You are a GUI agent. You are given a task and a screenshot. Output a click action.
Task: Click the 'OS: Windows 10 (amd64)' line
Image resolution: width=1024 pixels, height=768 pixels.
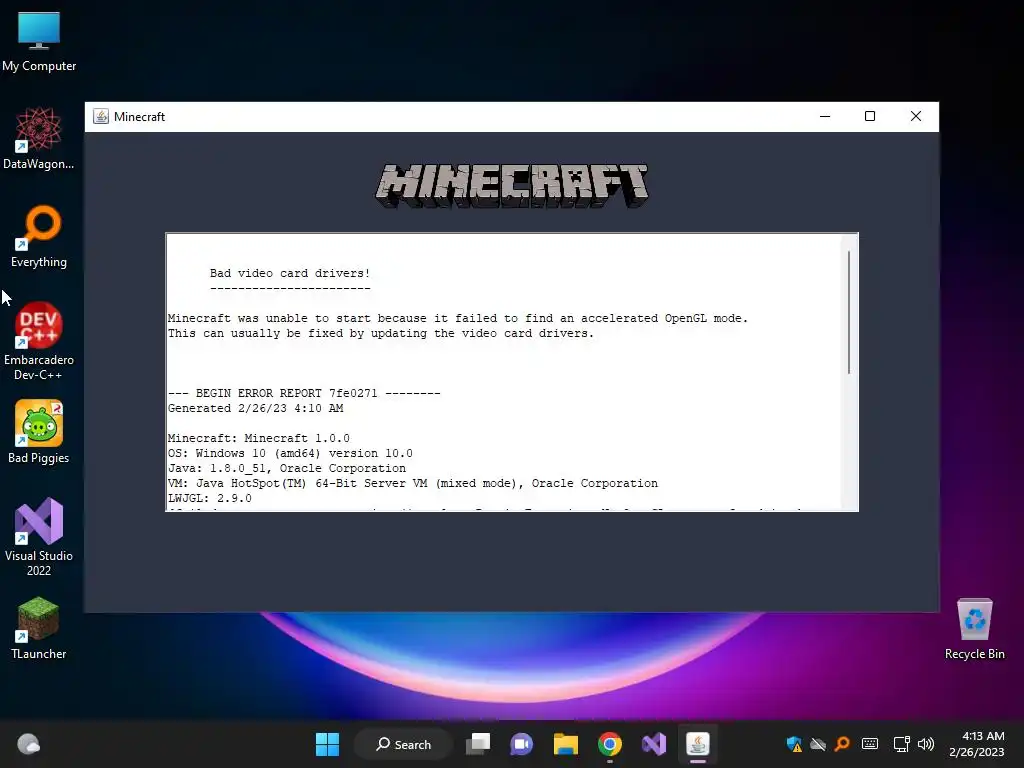click(290, 453)
